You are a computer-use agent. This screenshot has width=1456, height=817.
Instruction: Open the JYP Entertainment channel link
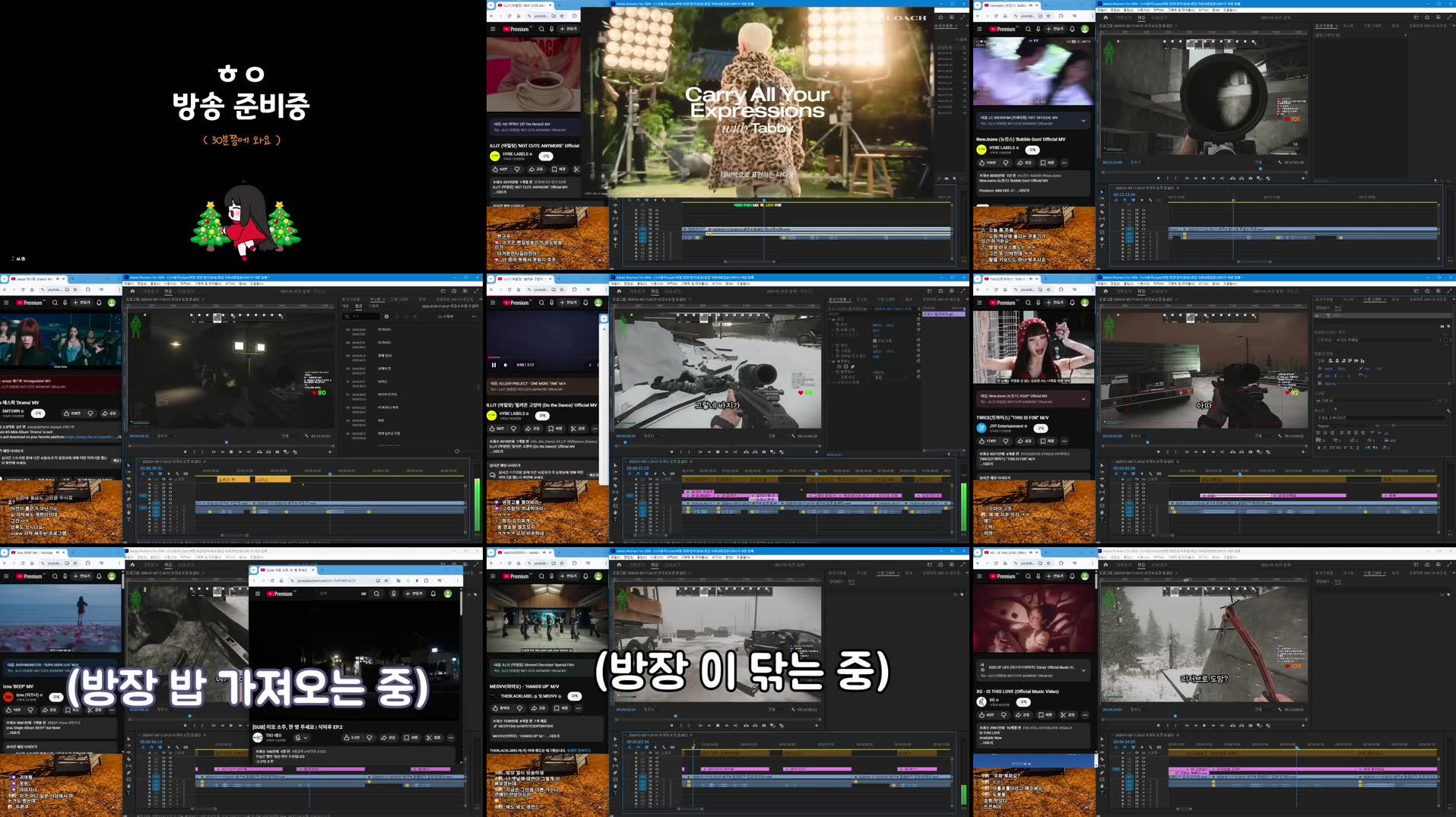(1008, 426)
